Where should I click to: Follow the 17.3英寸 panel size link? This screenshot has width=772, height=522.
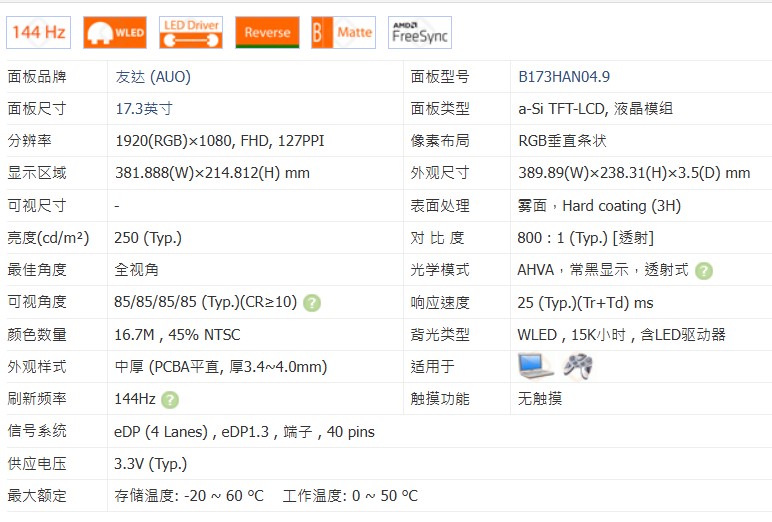tap(144, 108)
